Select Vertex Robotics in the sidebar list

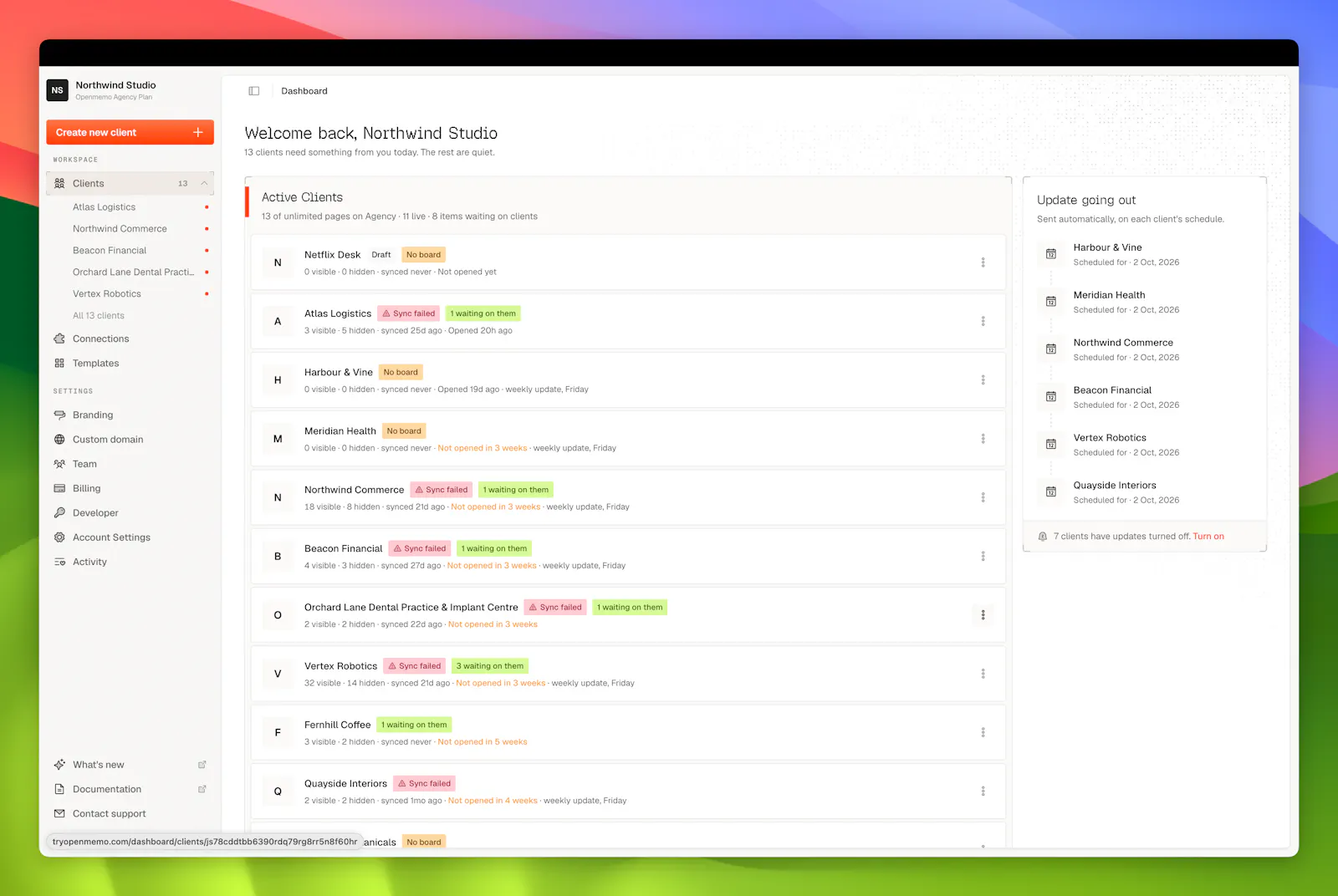[x=107, y=294]
